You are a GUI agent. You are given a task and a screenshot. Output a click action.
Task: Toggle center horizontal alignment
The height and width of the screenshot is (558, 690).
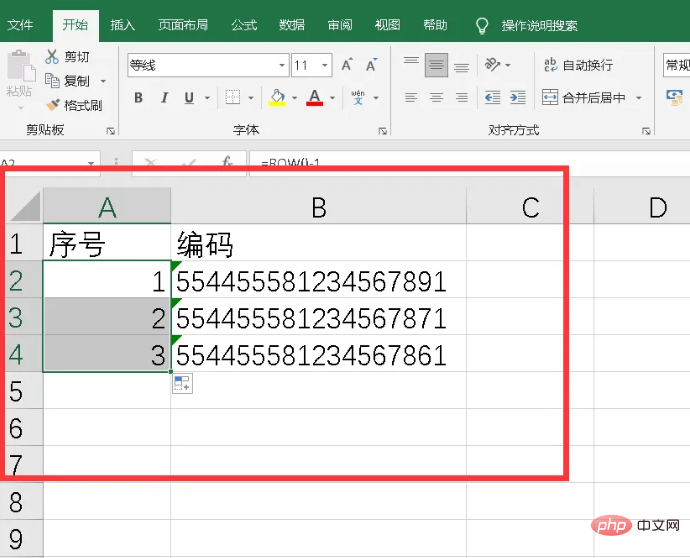(x=436, y=98)
